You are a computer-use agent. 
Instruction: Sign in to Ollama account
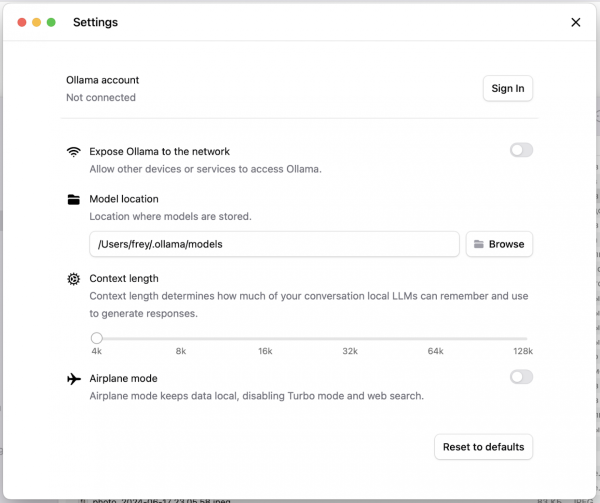(x=507, y=88)
